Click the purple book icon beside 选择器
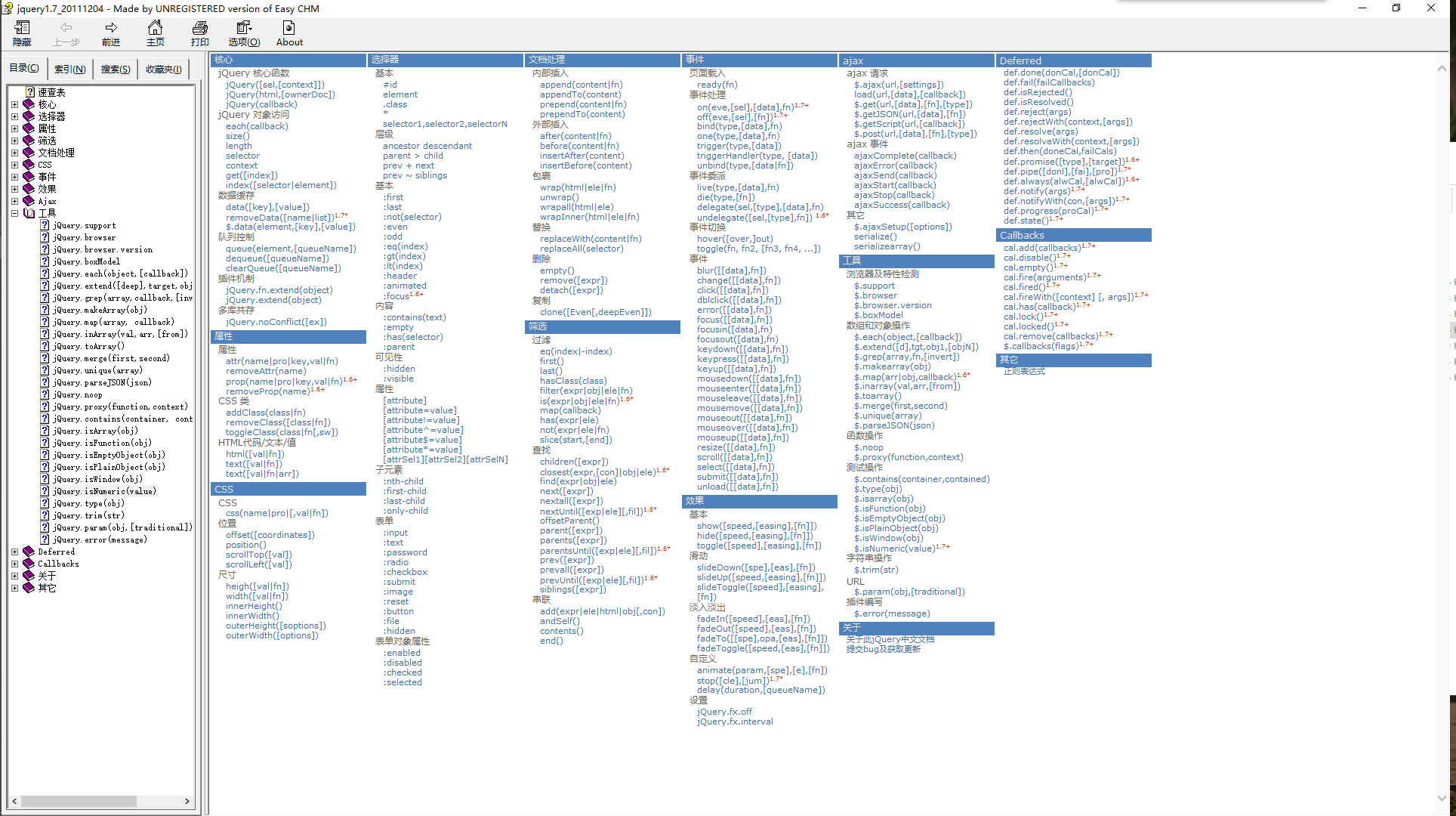The height and width of the screenshot is (816, 1456). (29, 116)
